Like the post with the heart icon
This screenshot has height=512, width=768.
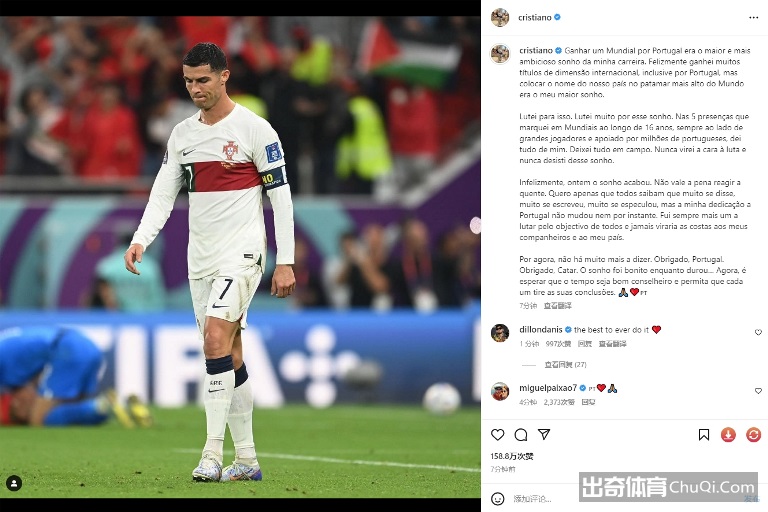[498, 435]
